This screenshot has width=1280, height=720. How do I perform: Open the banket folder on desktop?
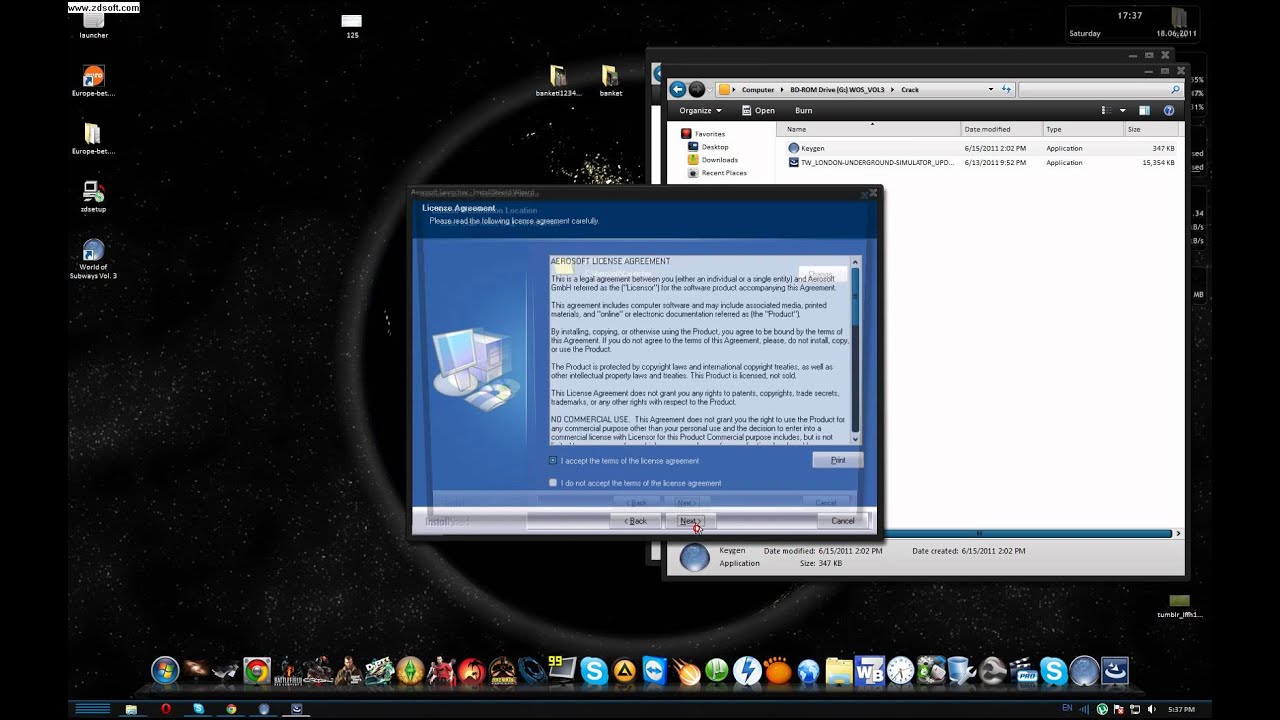(610, 81)
